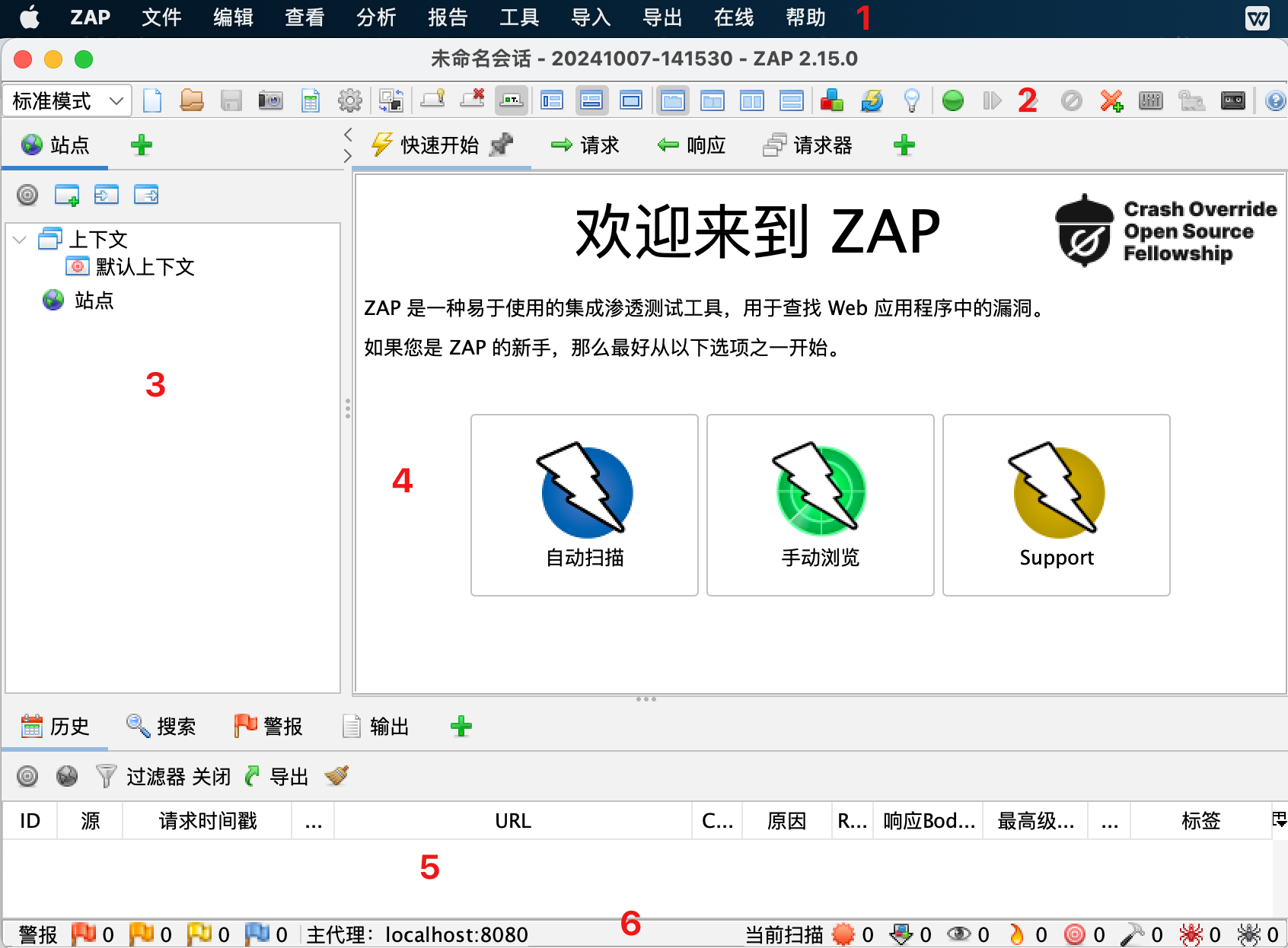Viewport: 1288px width, 948px height.
Task: Toggle the show-all-tabs icon
Action: (x=432, y=100)
